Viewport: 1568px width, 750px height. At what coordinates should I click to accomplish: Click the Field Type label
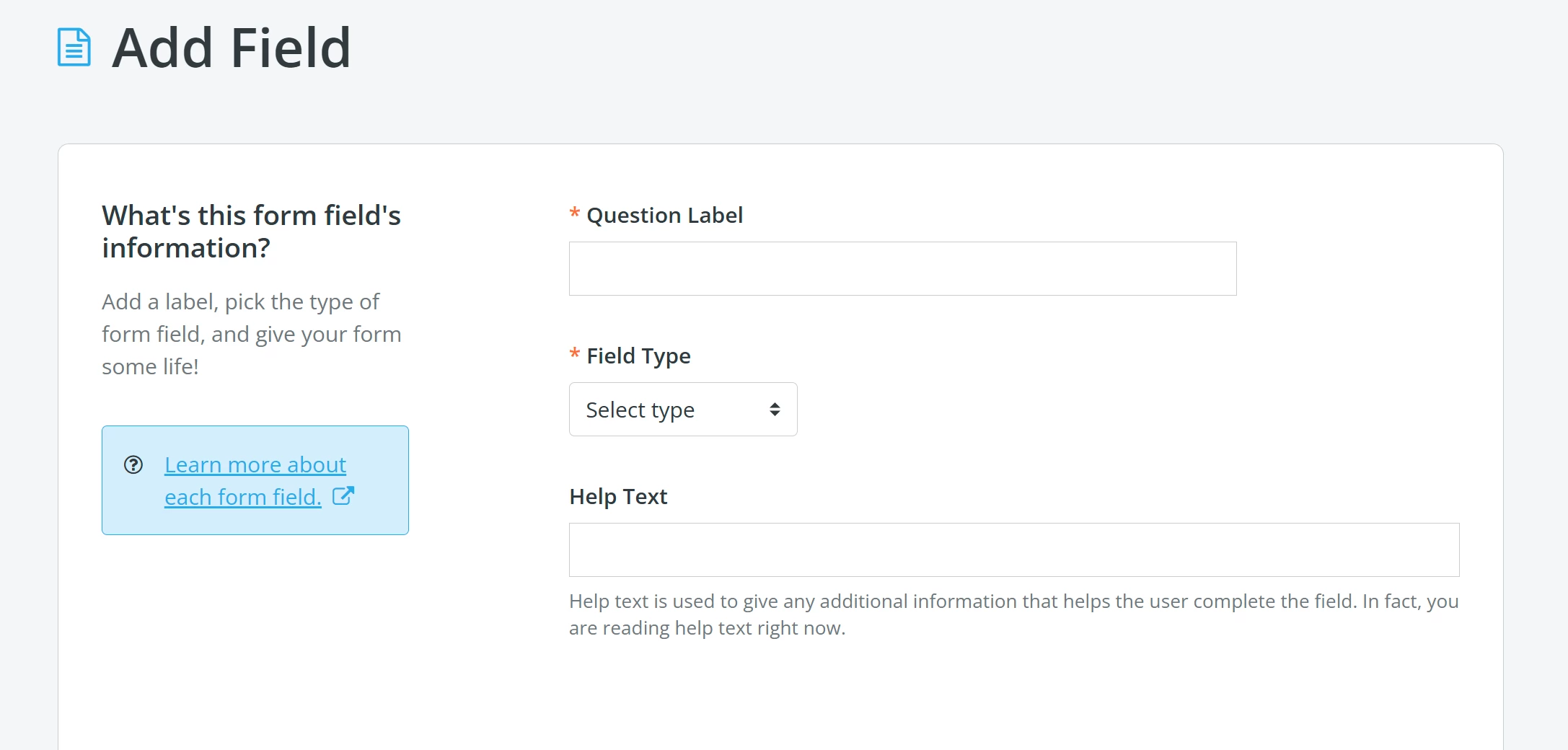tap(638, 356)
